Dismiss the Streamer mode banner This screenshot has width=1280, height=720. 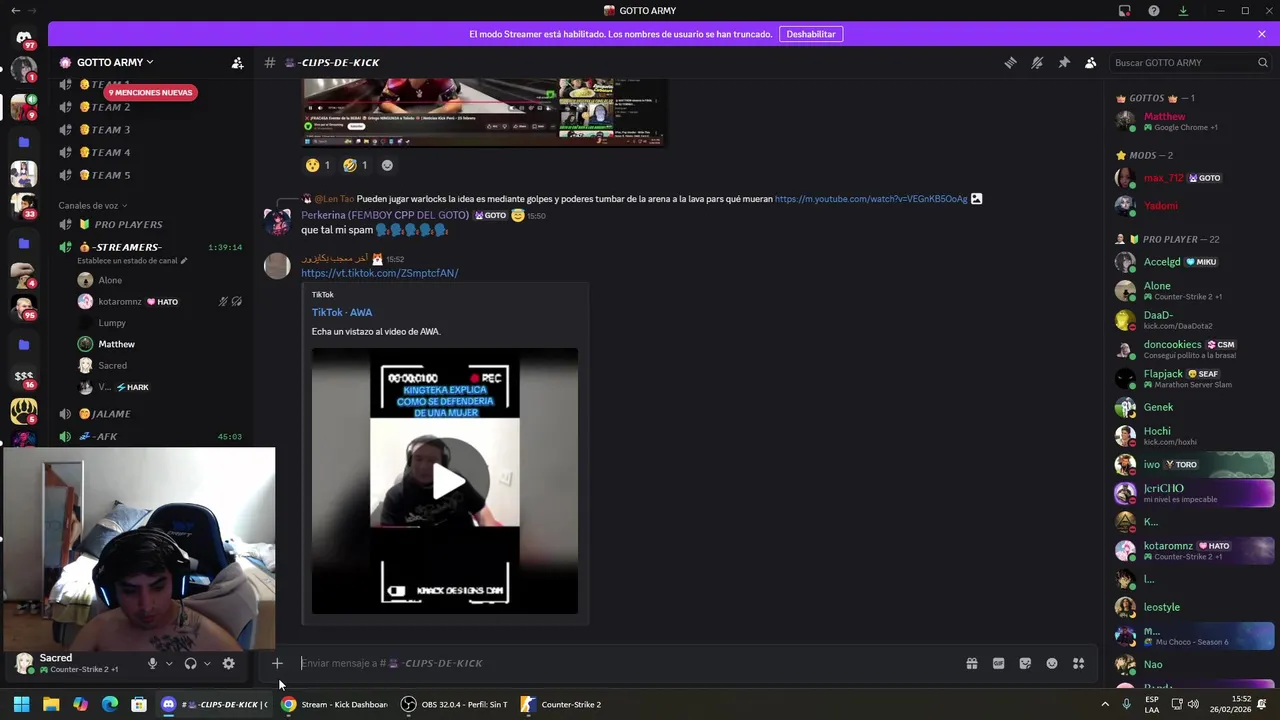[1262, 34]
